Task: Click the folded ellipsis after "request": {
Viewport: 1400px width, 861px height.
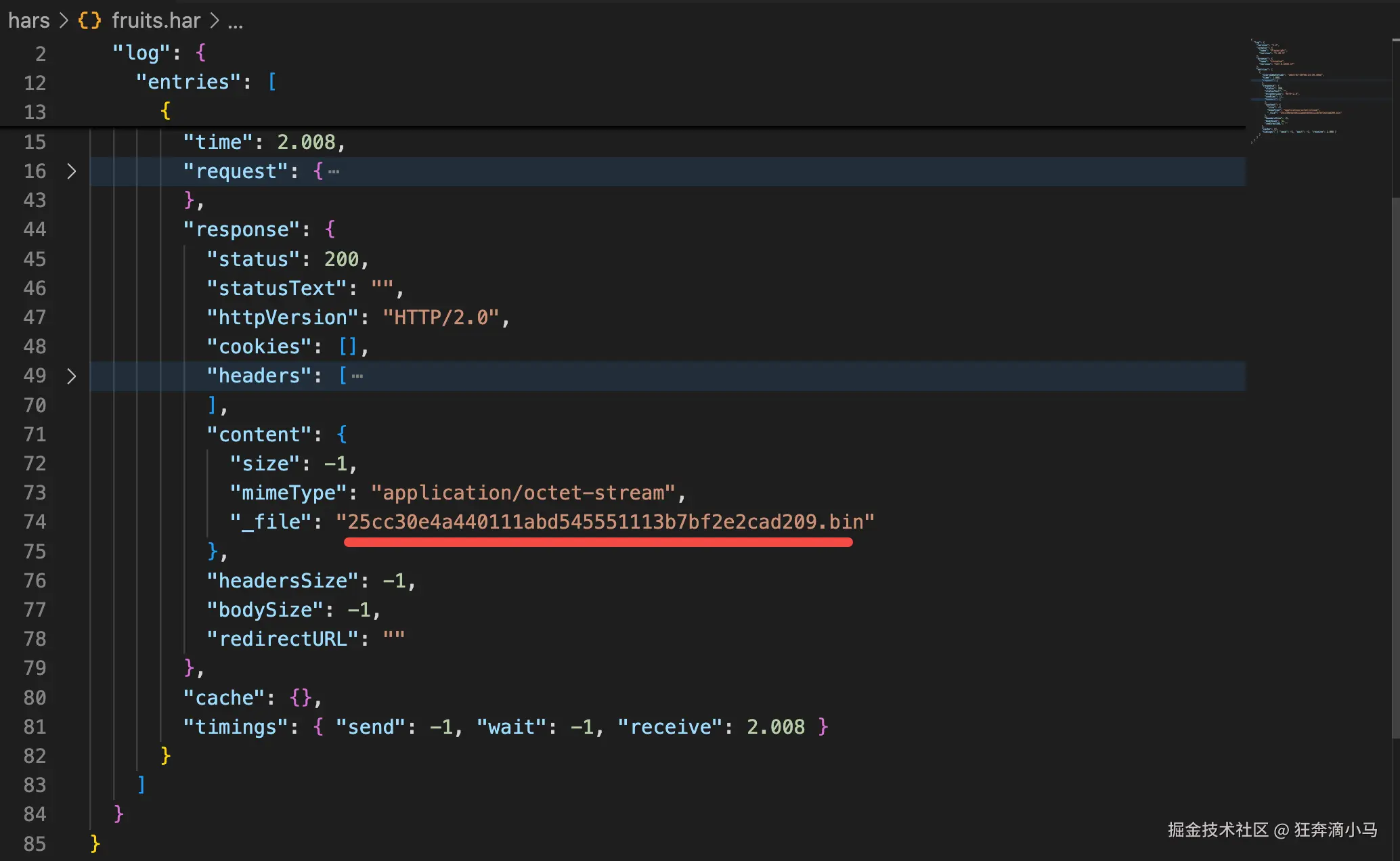Action: [334, 172]
